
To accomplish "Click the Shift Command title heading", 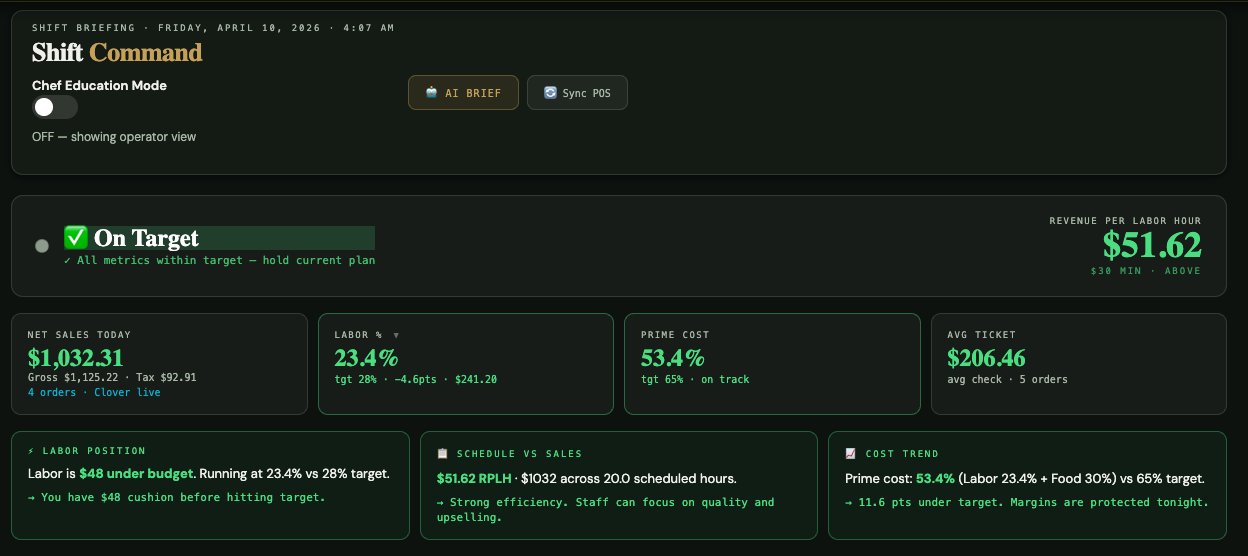I will click(x=117, y=52).
